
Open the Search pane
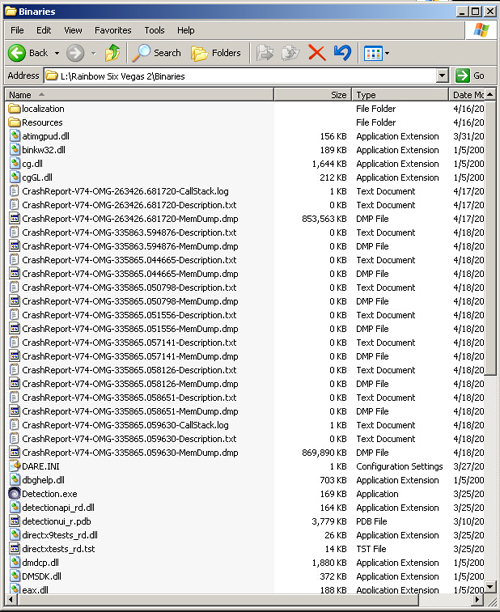(x=157, y=53)
